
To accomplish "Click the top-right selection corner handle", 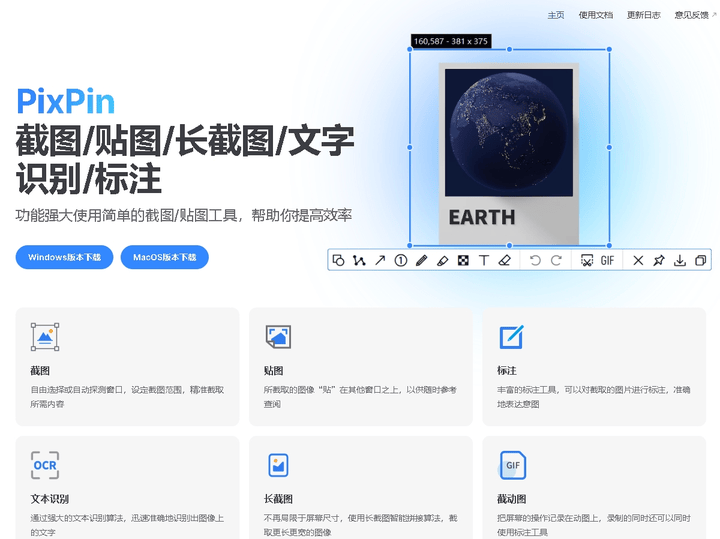I will (x=609, y=49).
